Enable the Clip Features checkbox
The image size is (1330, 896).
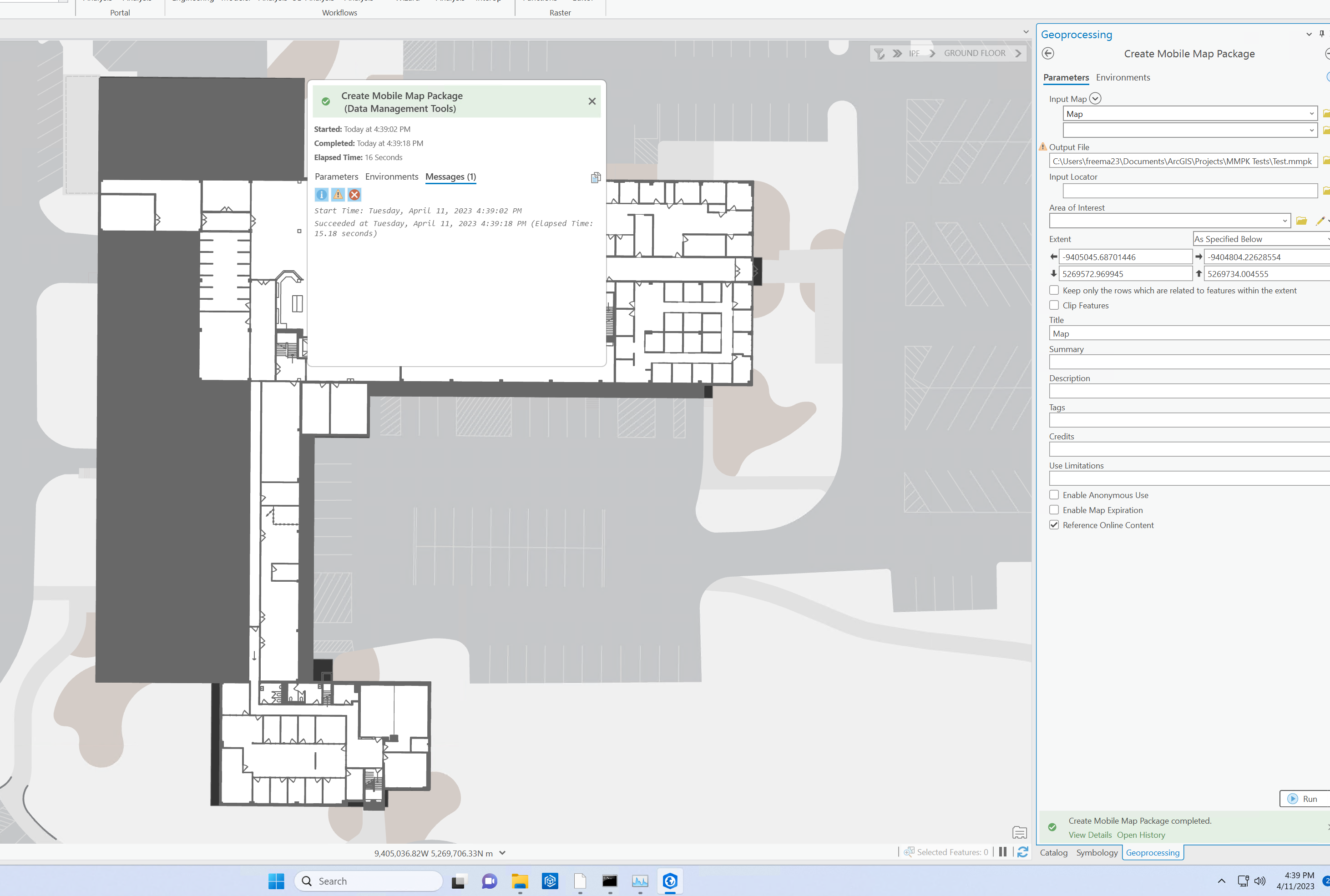pyautogui.click(x=1054, y=305)
